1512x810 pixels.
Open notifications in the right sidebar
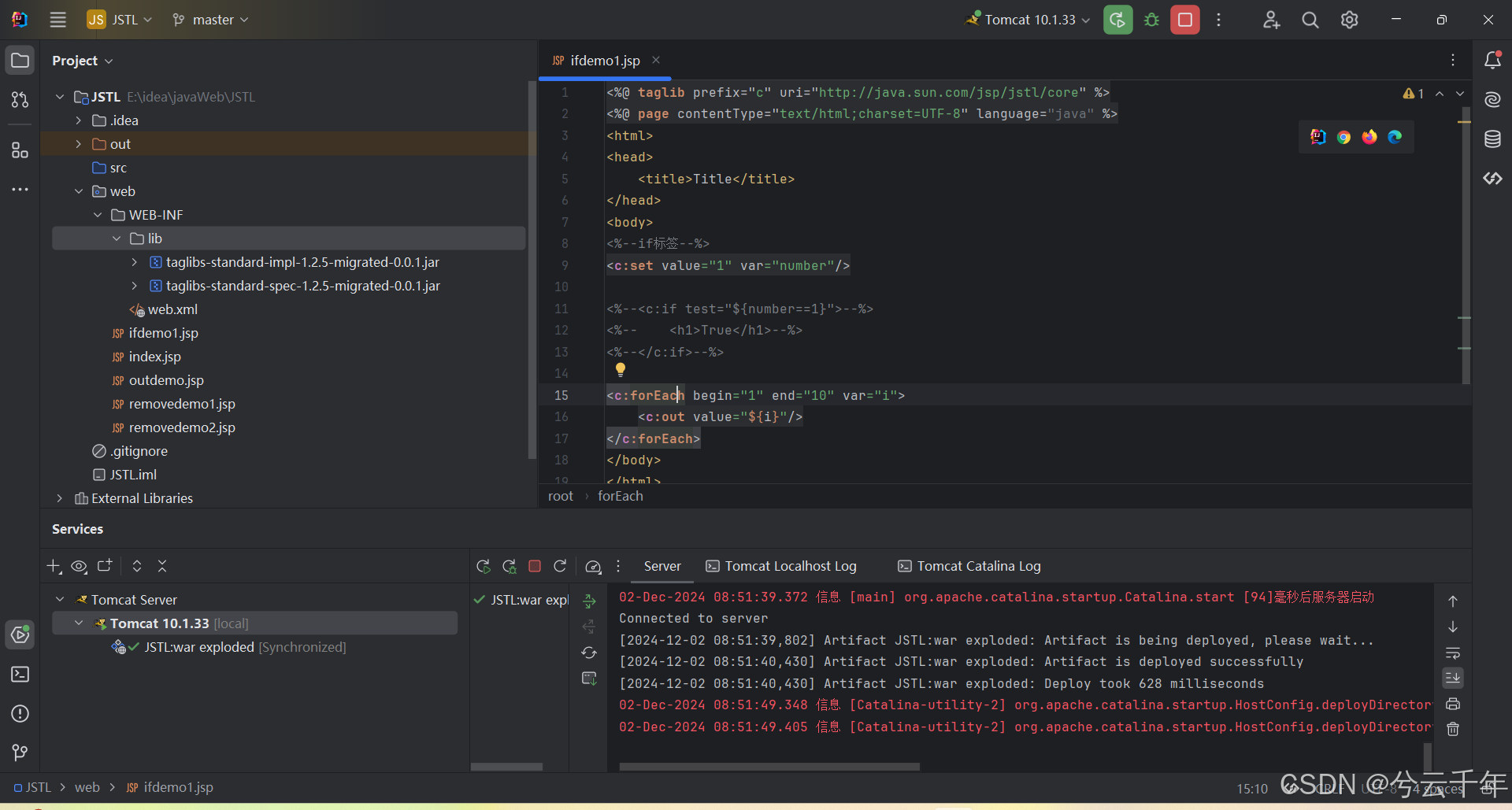coord(1493,60)
